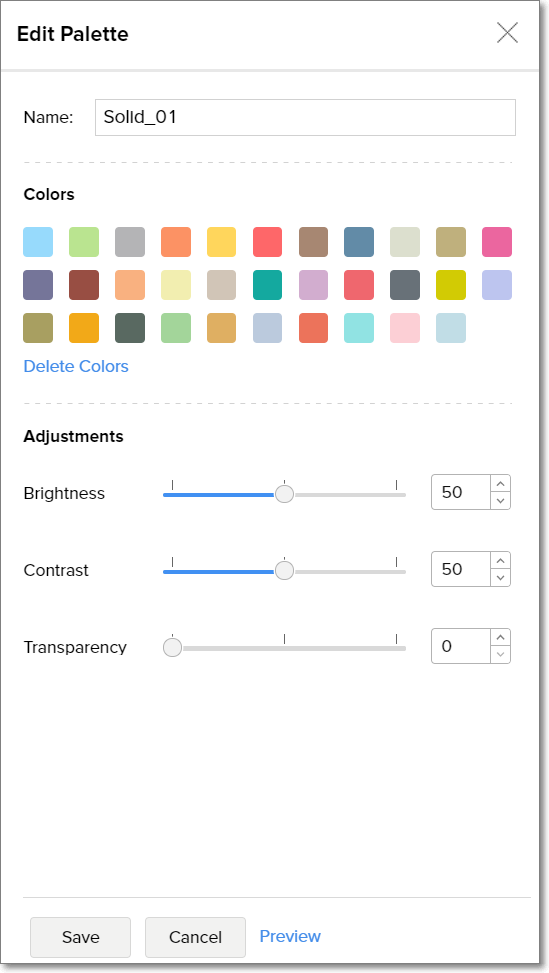The width and height of the screenshot is (549, 973).
Task: Open the Preview link
Action: [x=290, y=936]
